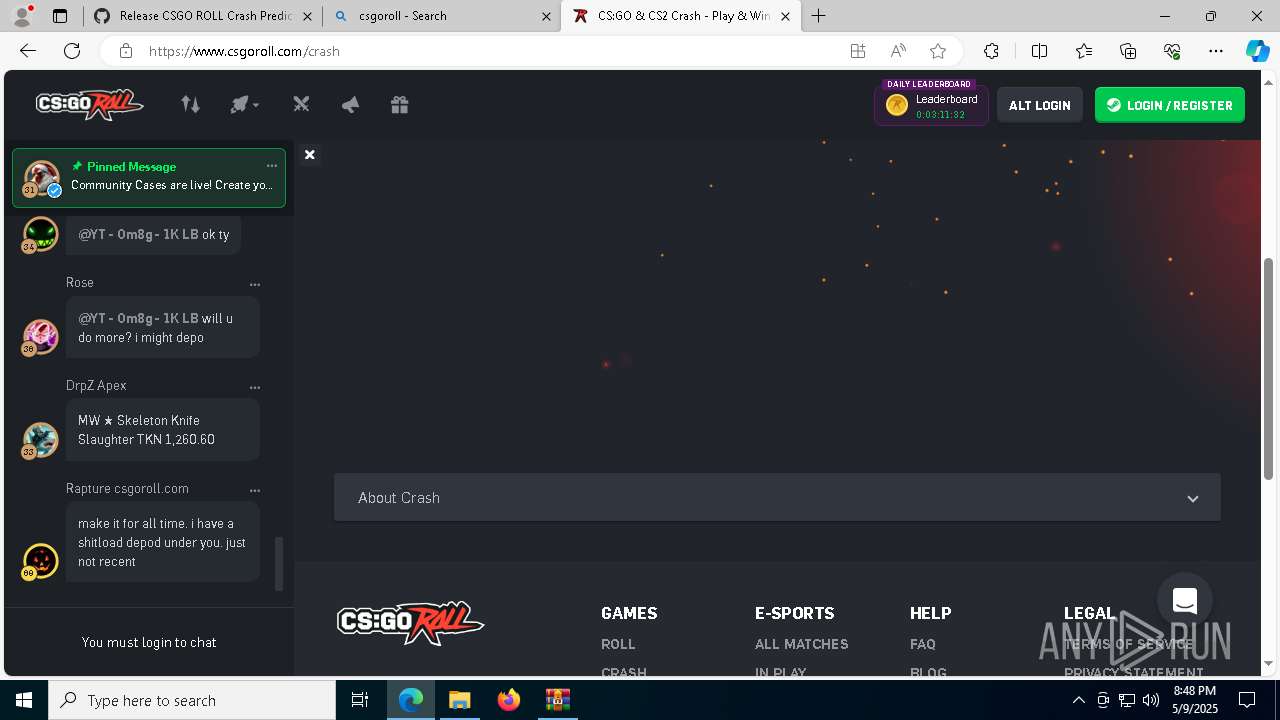Open the FAQ link under HELP
Screen dimensions: 1280x720
[923, 644]
